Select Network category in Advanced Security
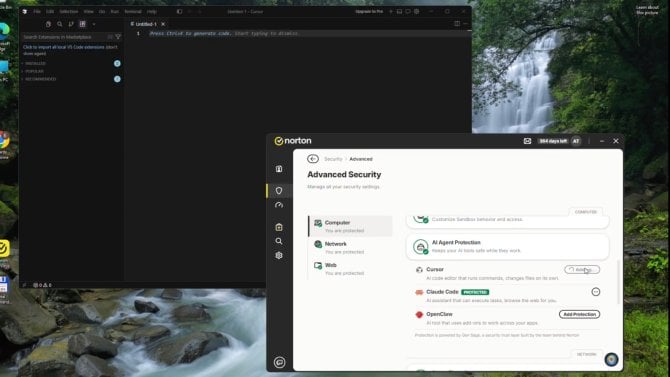The height and width of the screenshot is (377, 670). [x=350, y=247]
